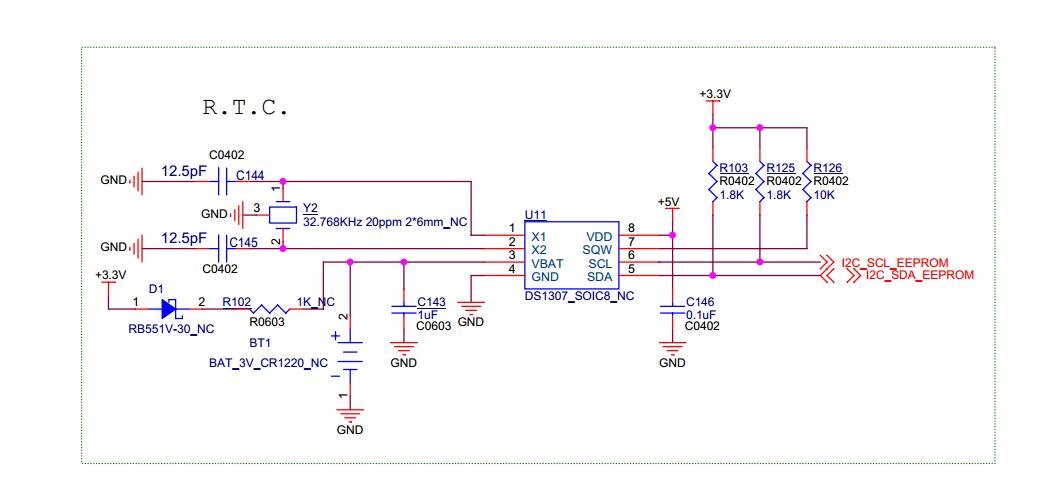Click the ground symbol under C143

403,348
